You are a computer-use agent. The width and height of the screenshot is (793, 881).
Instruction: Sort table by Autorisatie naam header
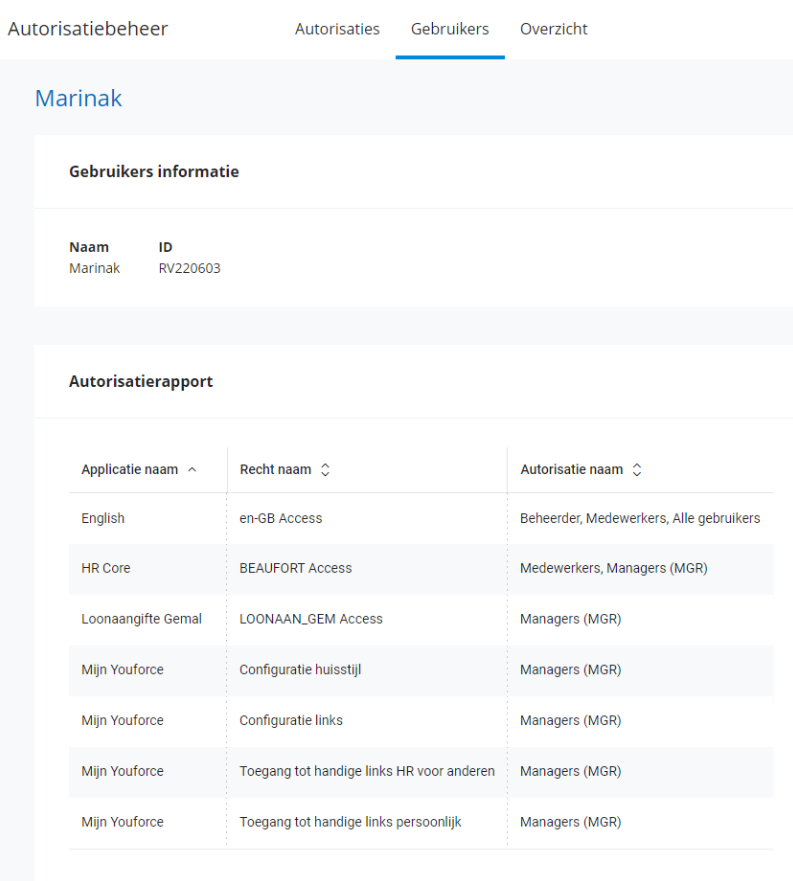tap(571, 469)
